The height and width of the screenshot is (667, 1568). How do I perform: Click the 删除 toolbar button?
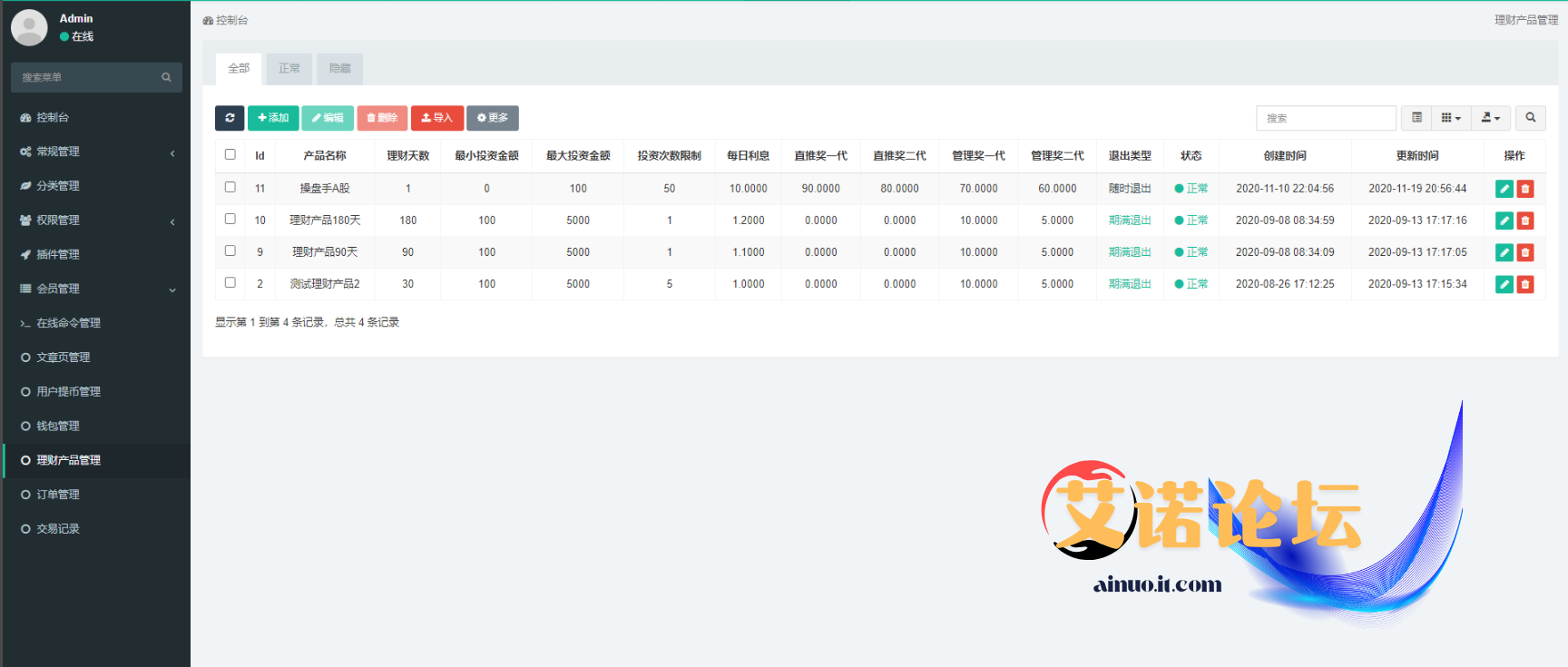(x=382, y=118)
